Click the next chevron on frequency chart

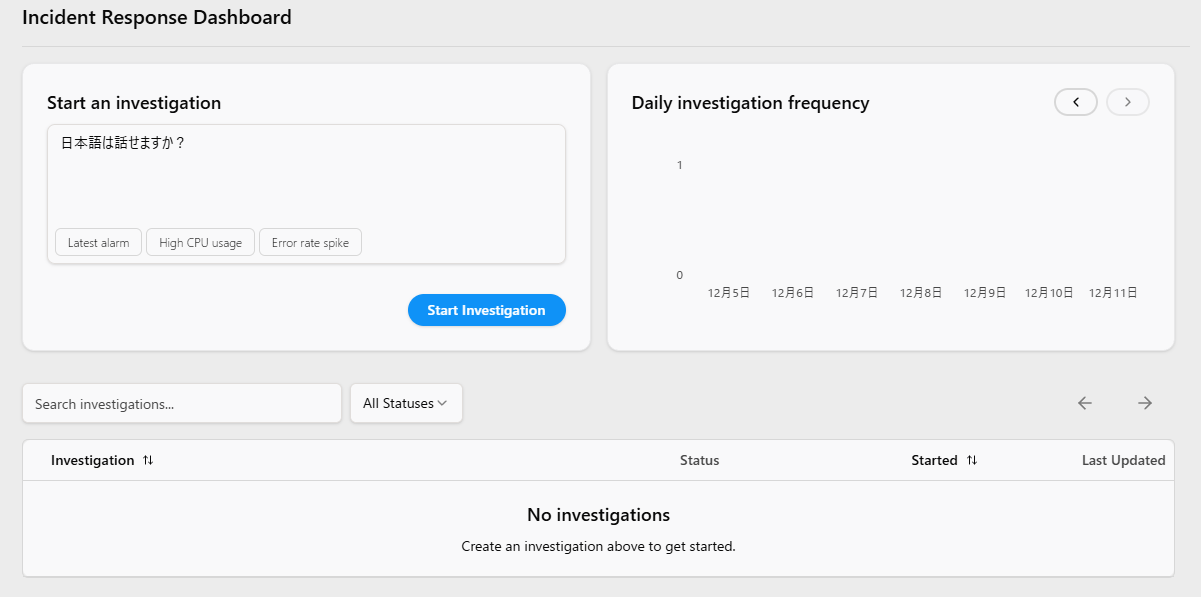point(1127,102)
